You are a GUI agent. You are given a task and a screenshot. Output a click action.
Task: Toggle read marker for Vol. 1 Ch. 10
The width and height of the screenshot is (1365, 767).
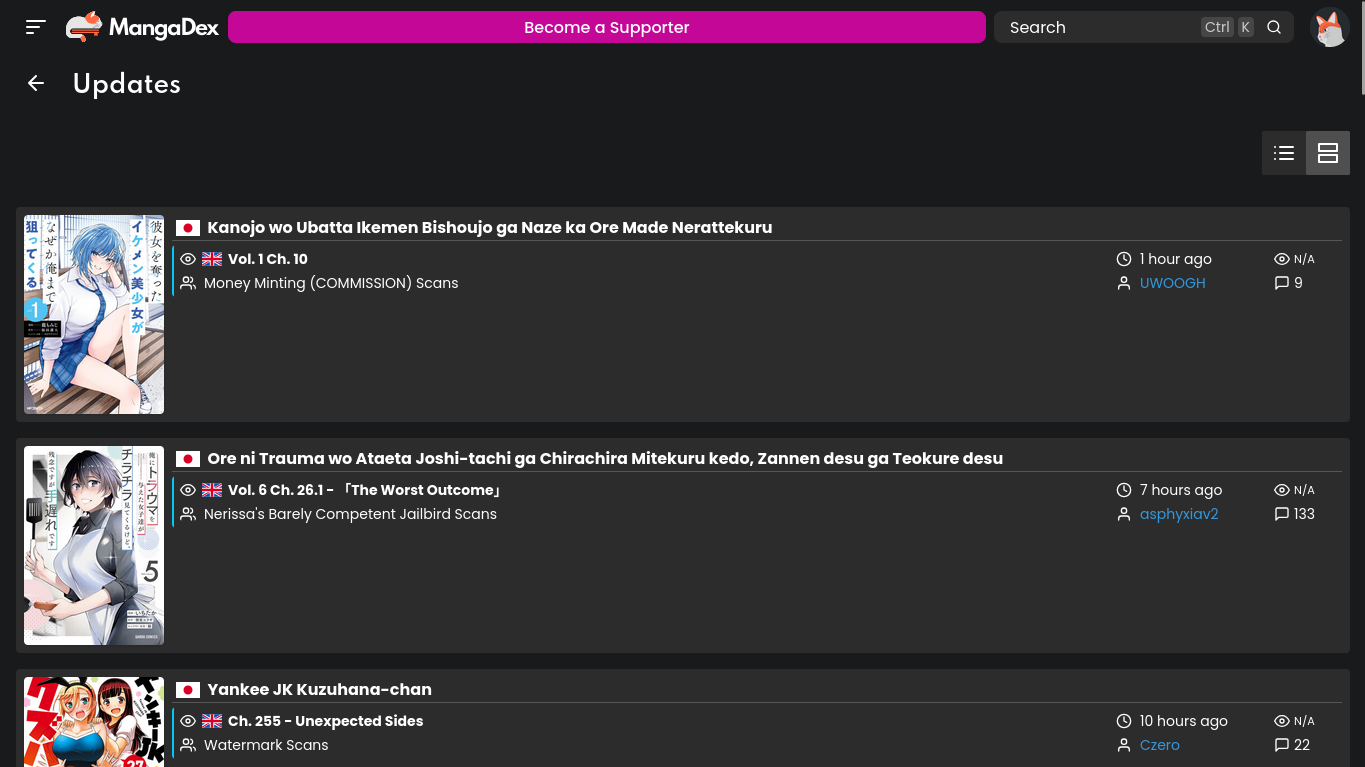coord(188,259)
